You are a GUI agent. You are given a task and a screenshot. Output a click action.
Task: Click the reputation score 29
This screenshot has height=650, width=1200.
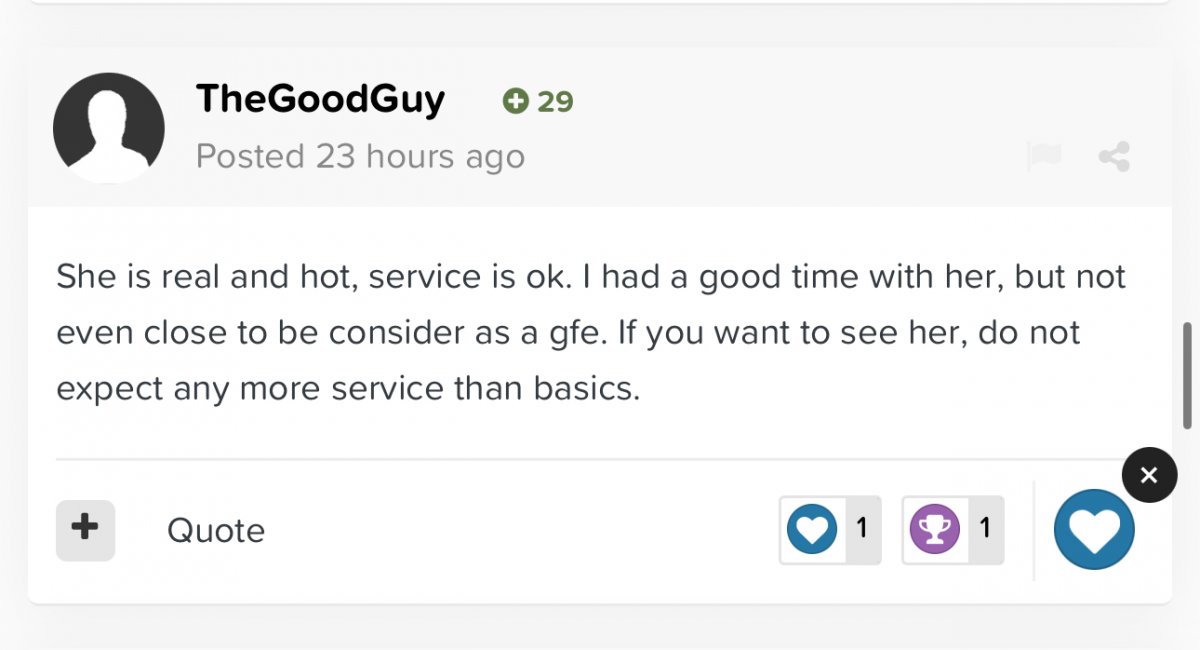[556, 102]
